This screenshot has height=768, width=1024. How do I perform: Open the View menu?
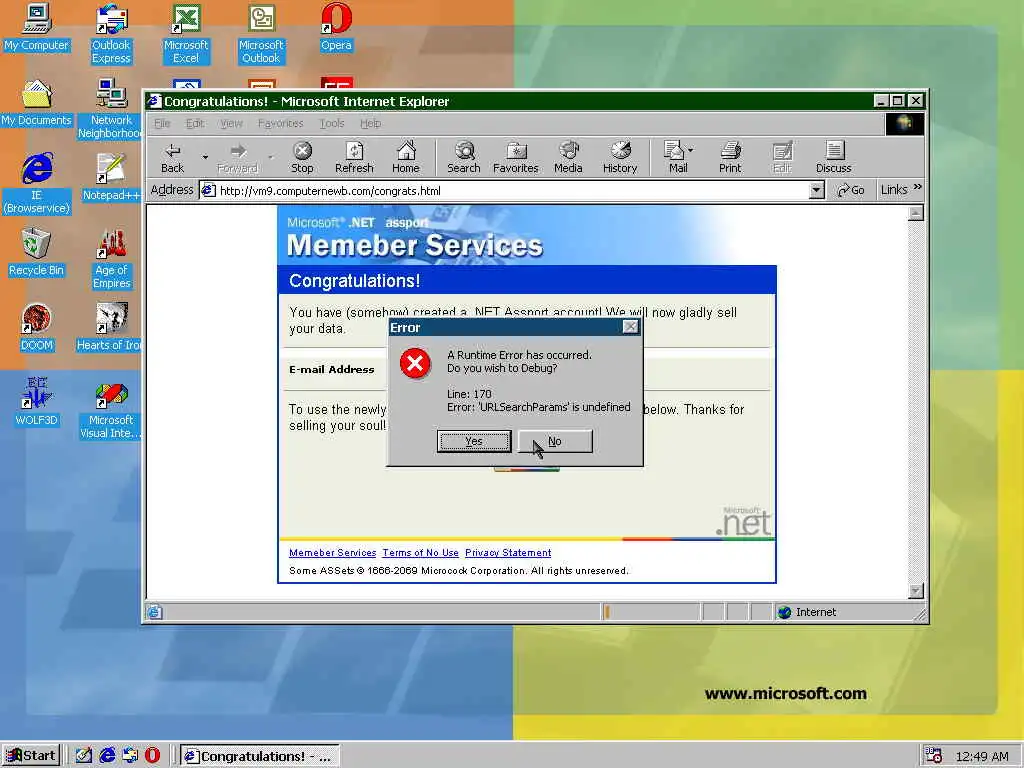tap(231, 123)
